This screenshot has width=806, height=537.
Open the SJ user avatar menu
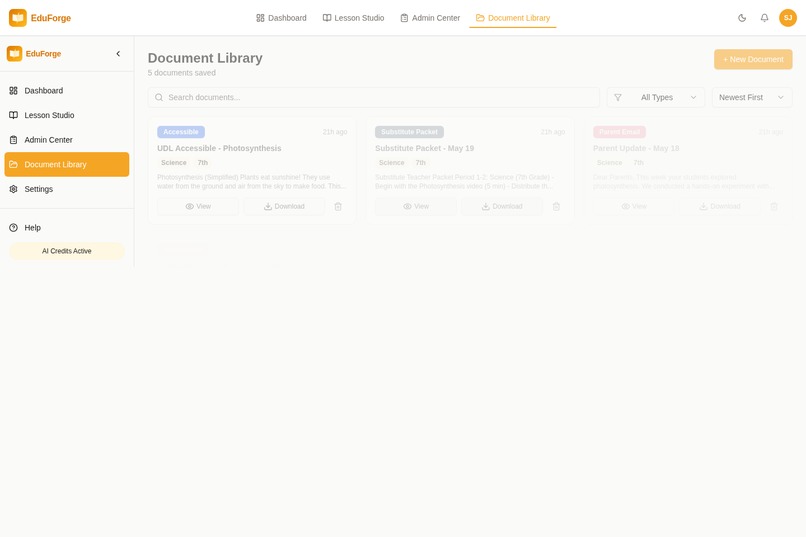point(787,18)
